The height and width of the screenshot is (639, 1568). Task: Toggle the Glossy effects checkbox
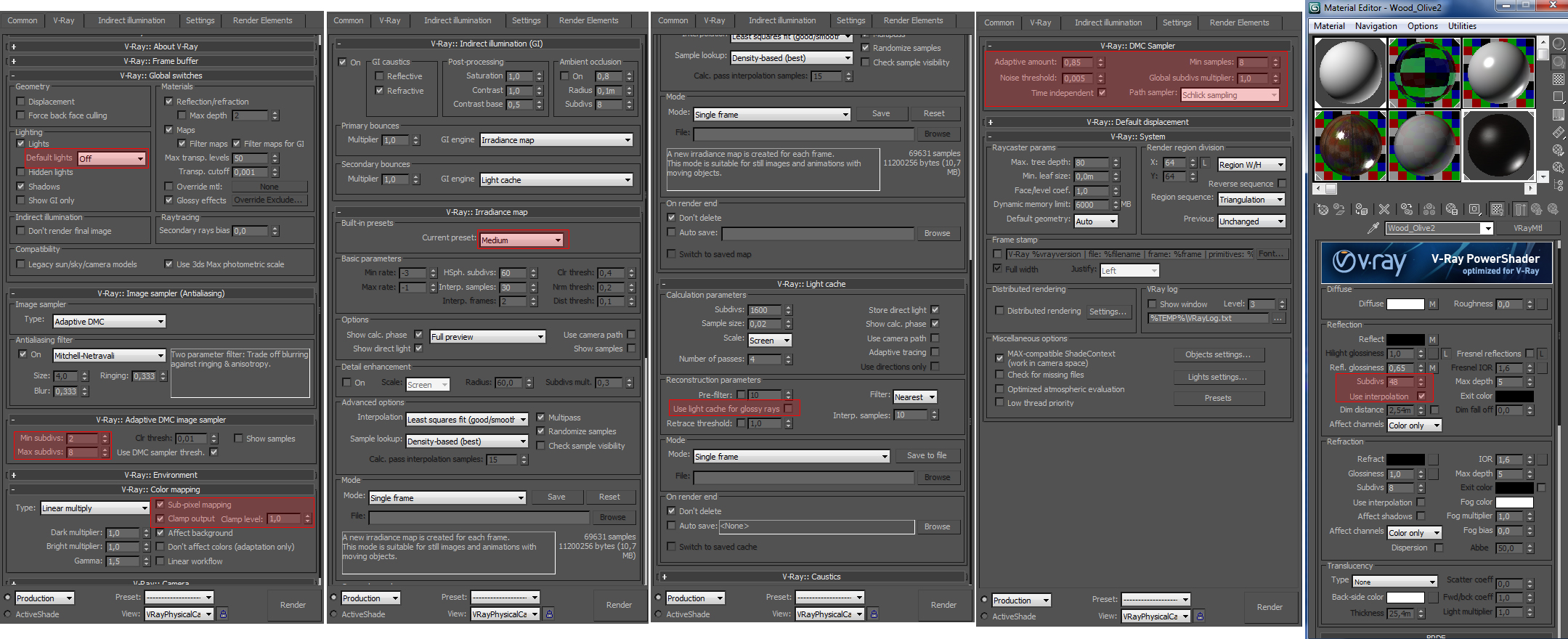click(168, 200)
